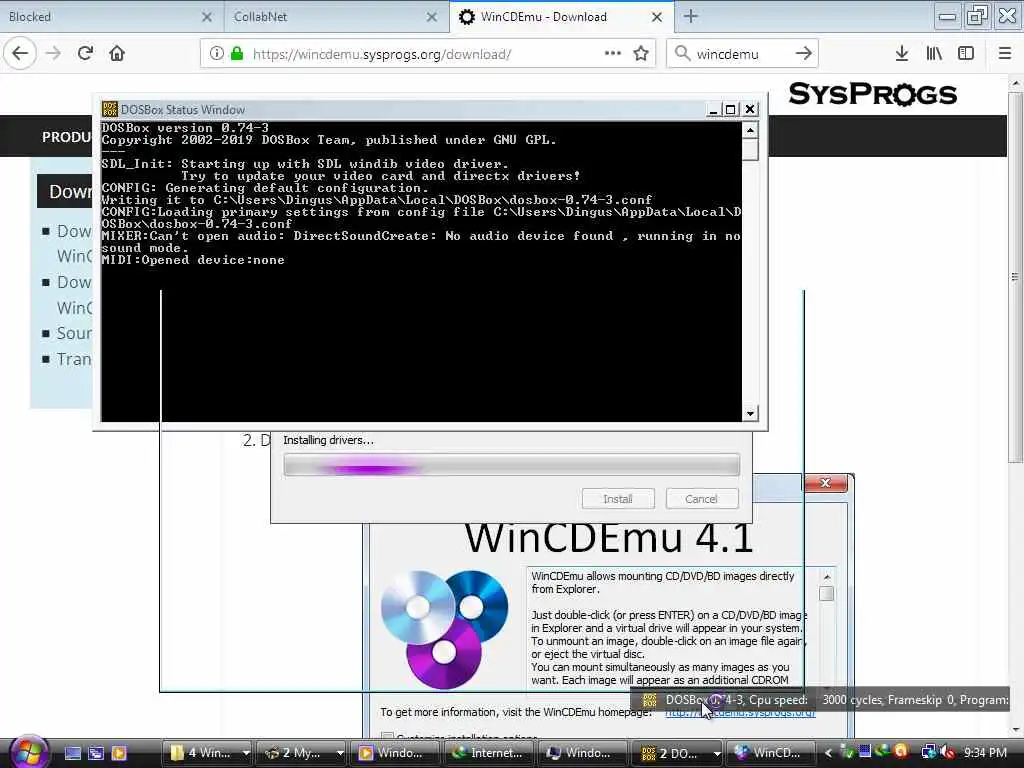Close the WinCDEmu installer with red X
Viewport: 1024px width, 768px height.
pyautogui.click(x=825, y=483)
